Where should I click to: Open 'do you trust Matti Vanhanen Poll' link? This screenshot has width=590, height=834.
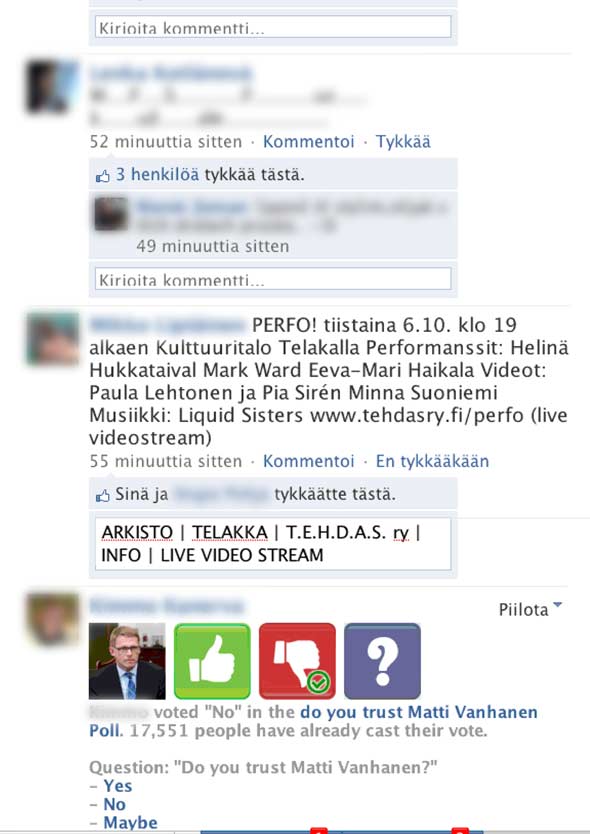pyautogui.click(x=313, y=721)
